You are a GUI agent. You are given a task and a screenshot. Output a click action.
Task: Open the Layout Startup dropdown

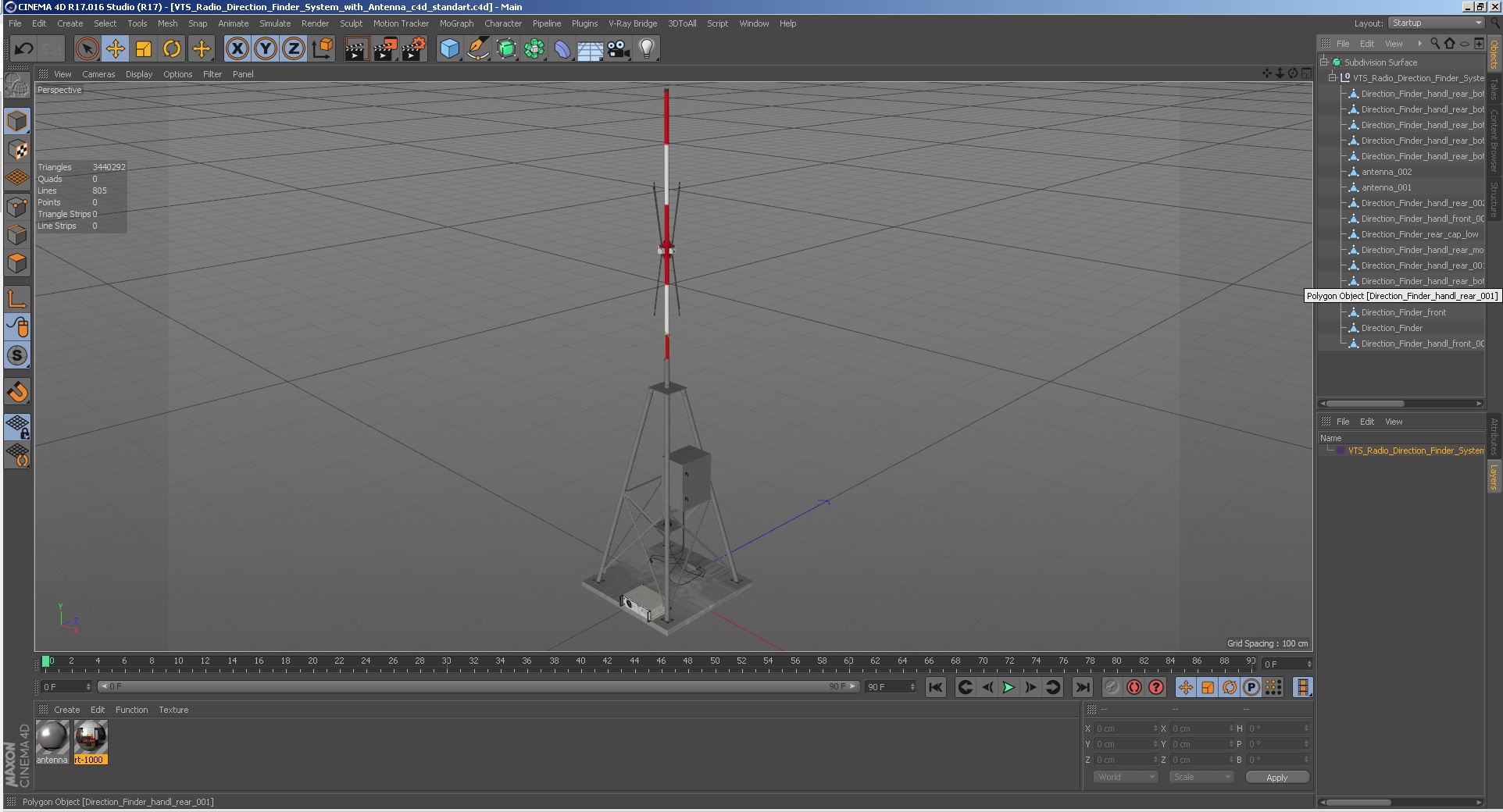1437,23
